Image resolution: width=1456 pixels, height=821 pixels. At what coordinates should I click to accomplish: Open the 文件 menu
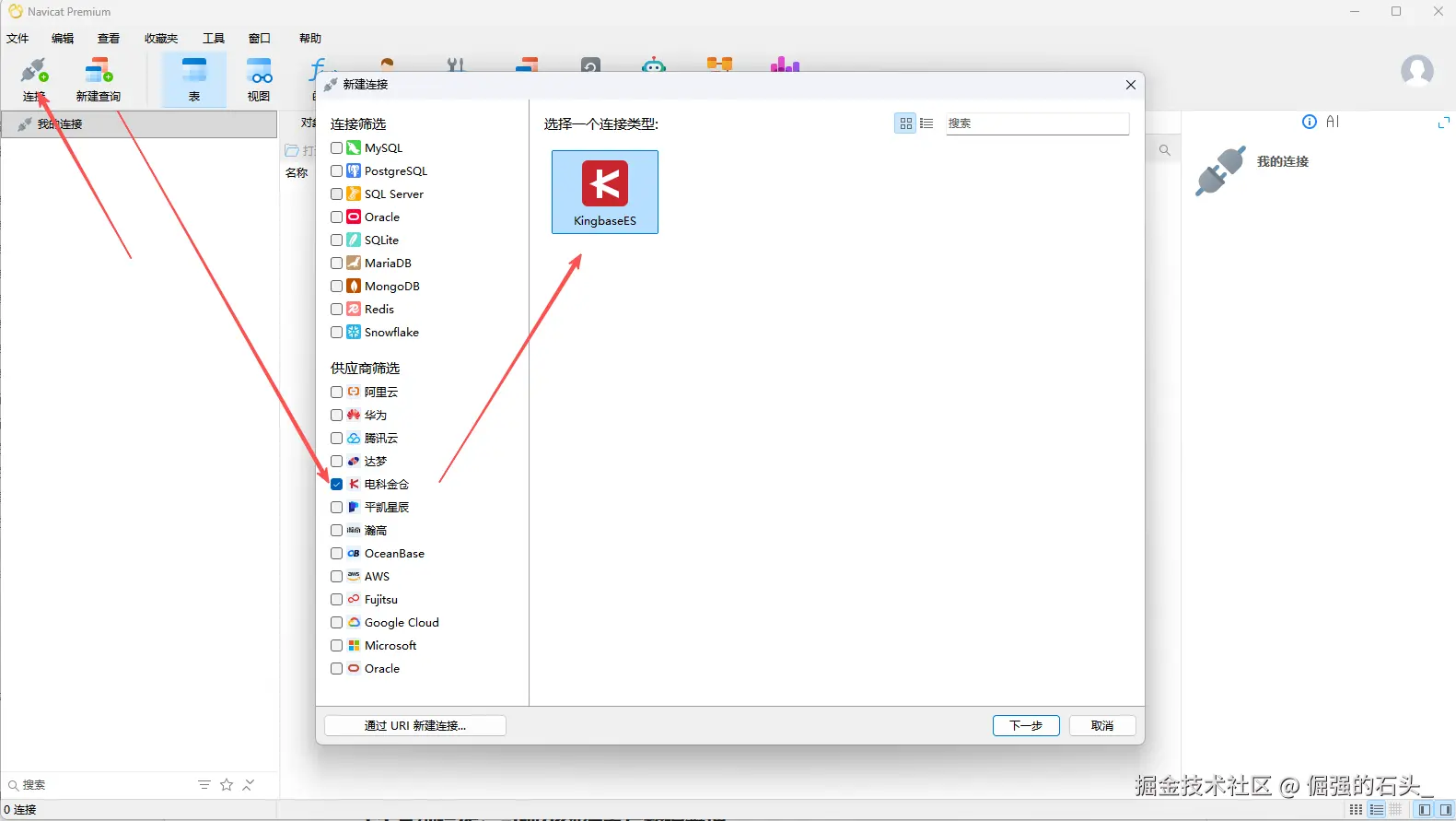(x=17, y=39)
